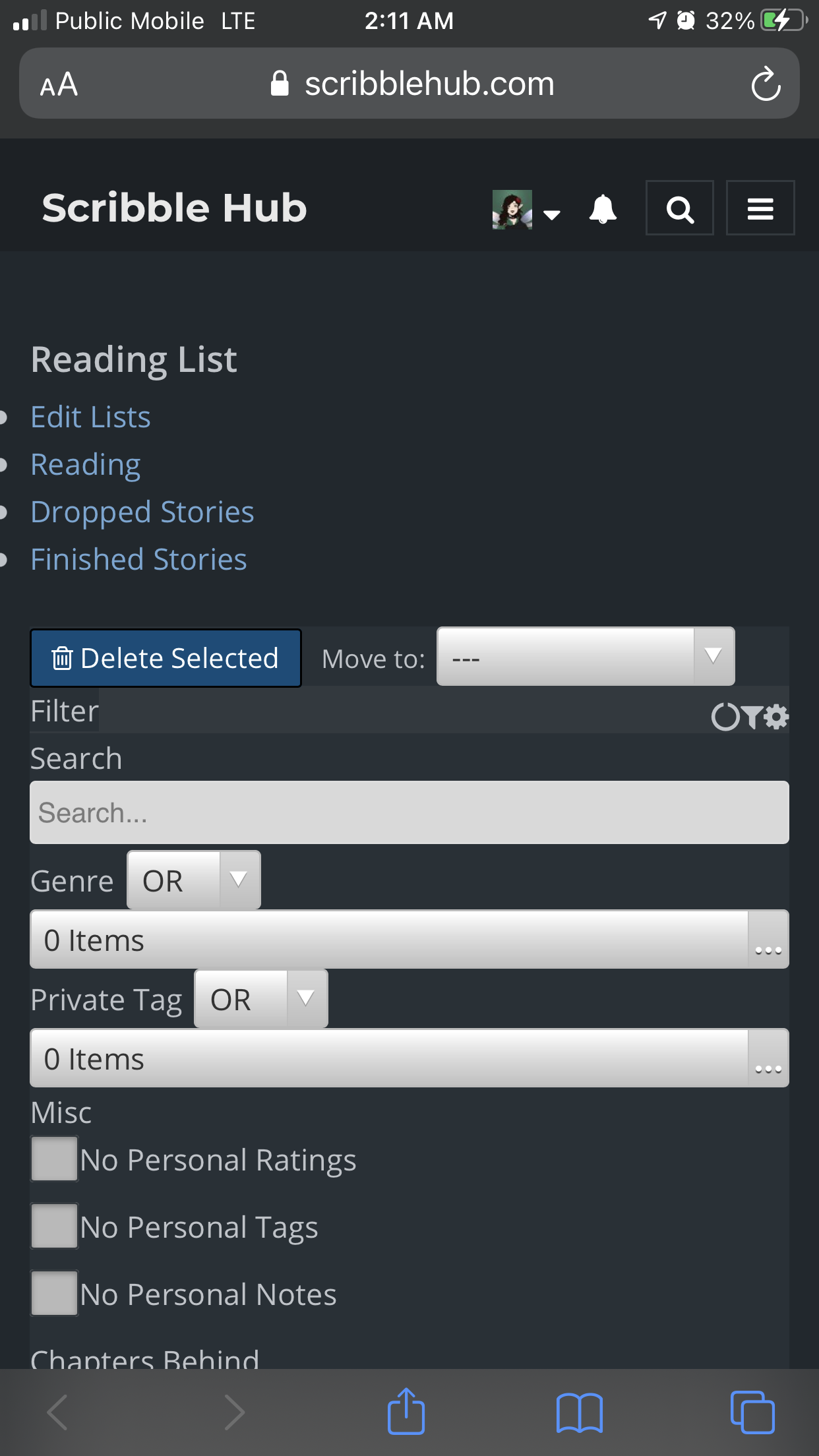Open the Scribble Hub search icon

coord(679,208)
